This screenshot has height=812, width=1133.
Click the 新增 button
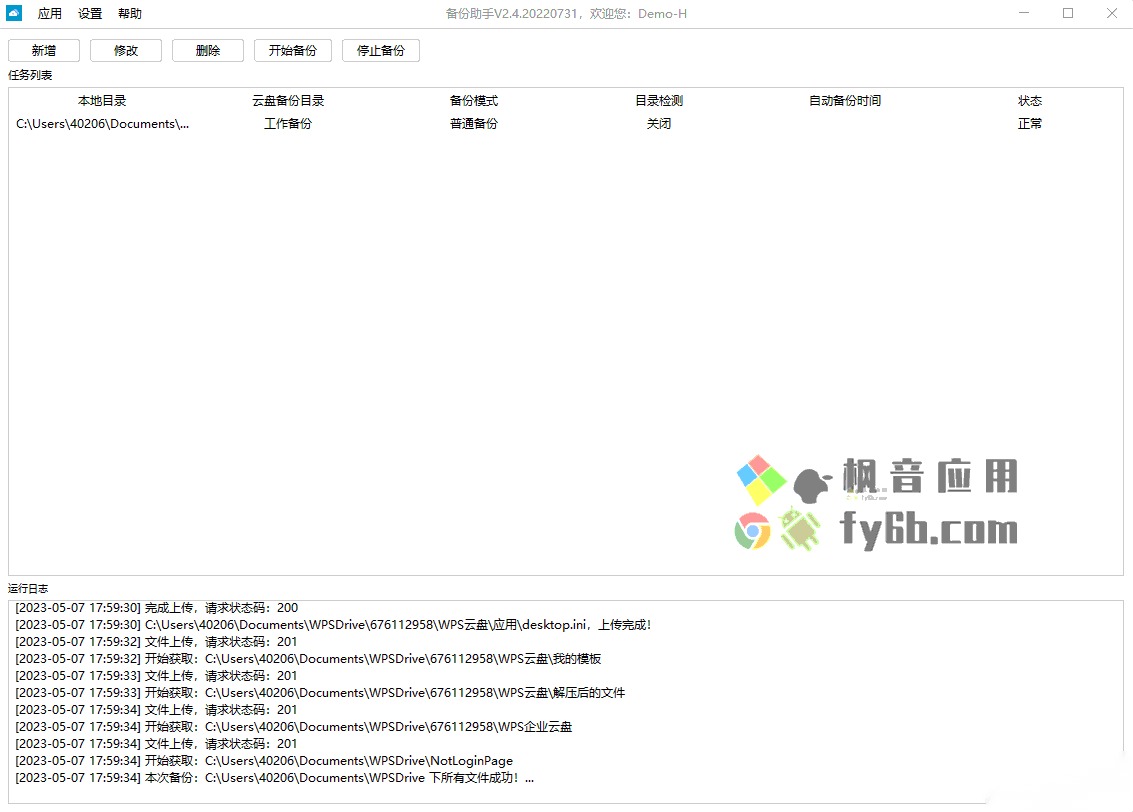44,51
